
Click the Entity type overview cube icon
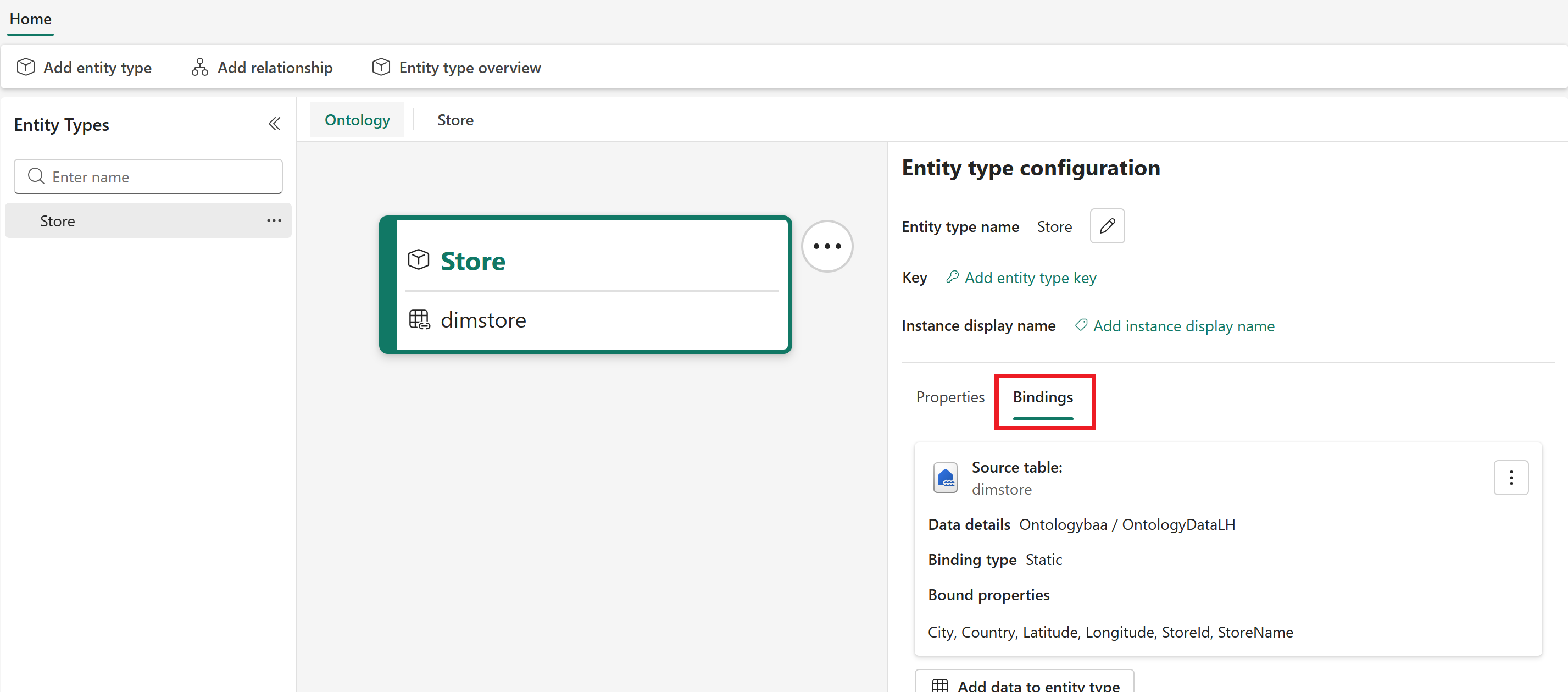tap(381, 67)
